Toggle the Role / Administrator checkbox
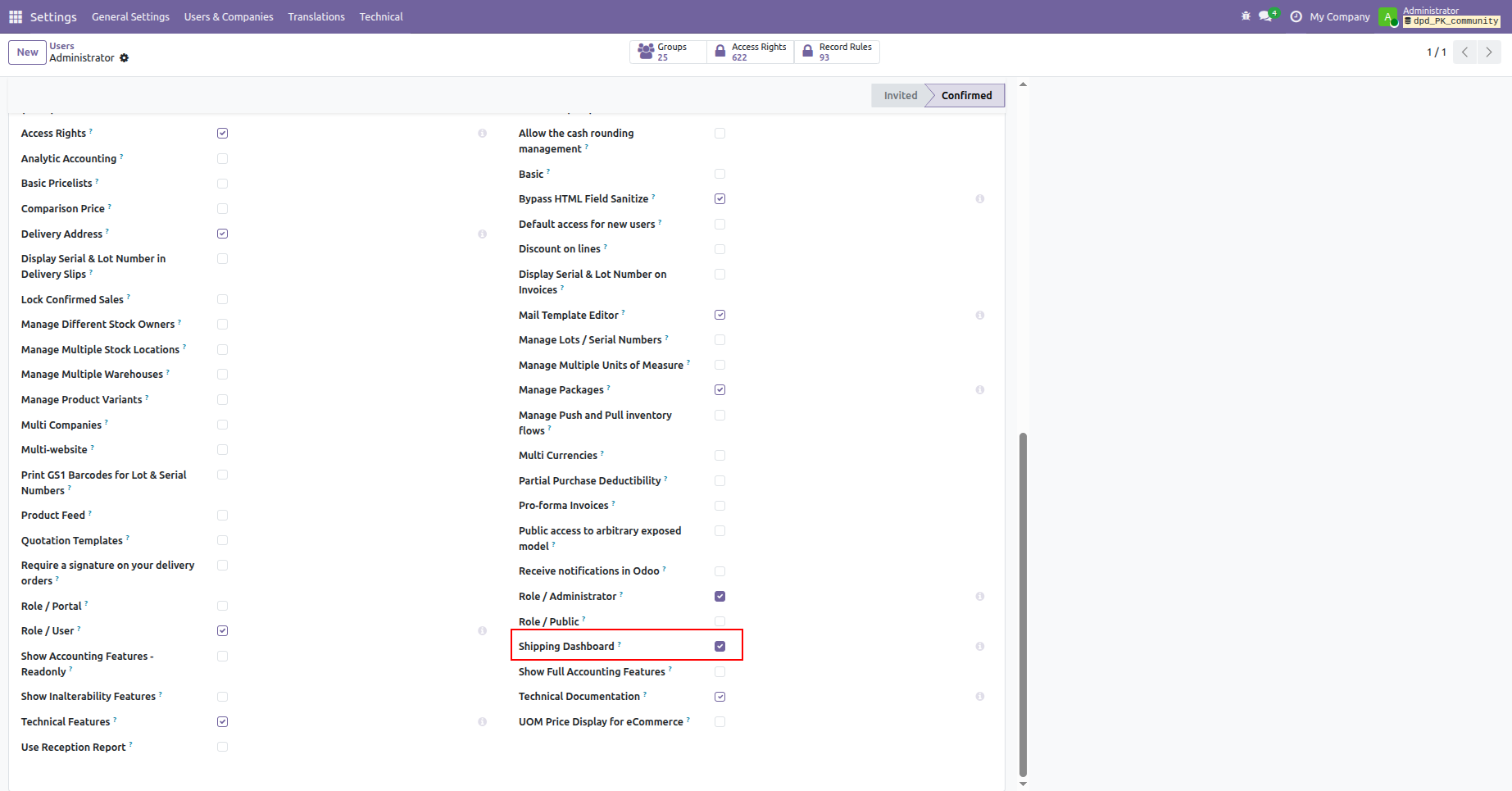This screenshot has height=791, width=1512. point(720,597)
